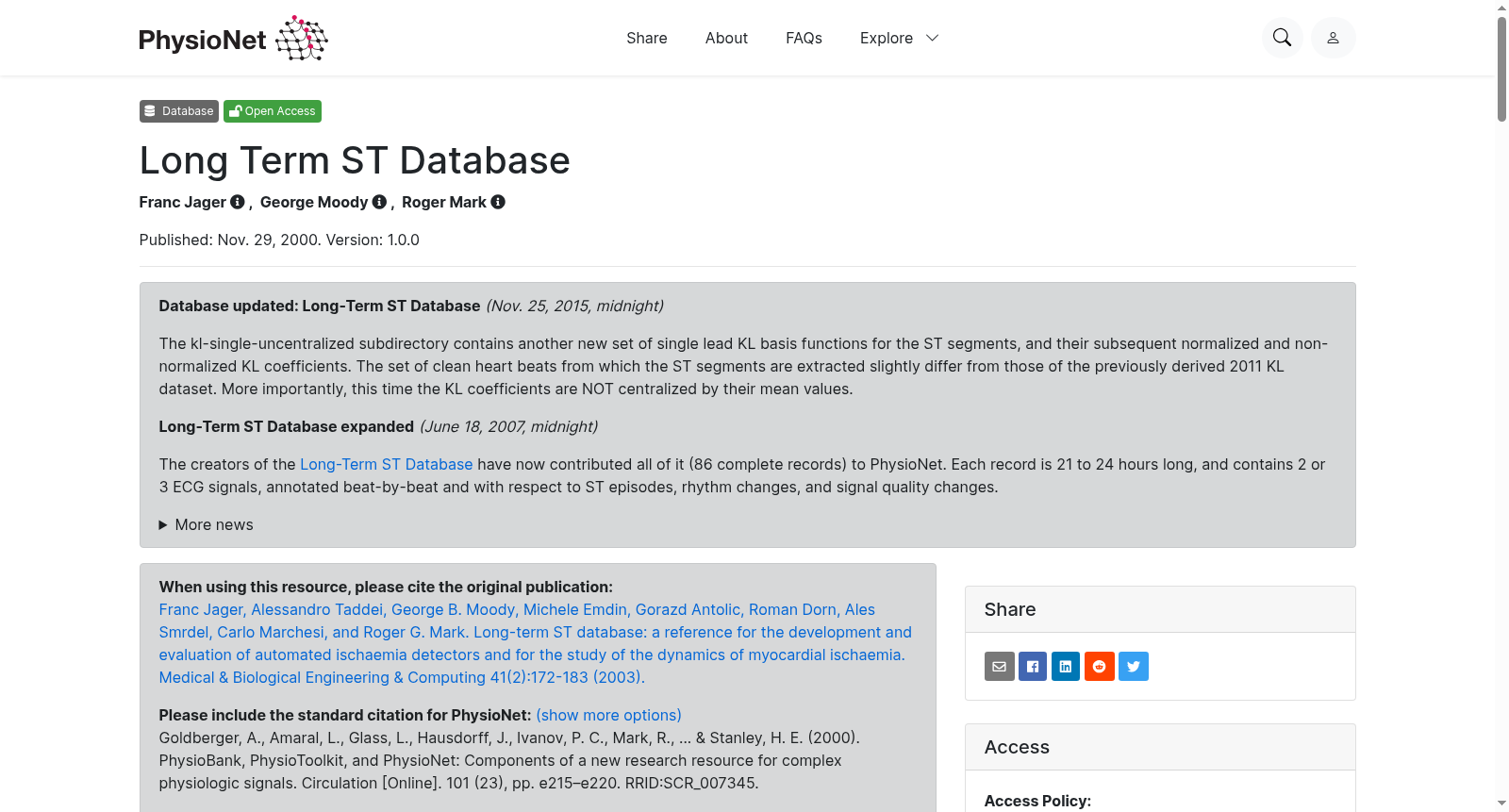The width and height of the screenshot is (1509, 812).
Task: Click show more options citation link
Action: tap(608, 715)
